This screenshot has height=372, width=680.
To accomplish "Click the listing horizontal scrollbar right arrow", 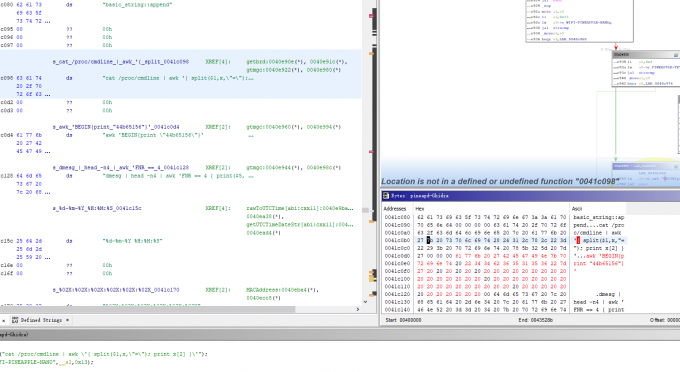I will [x=358, y=309].
